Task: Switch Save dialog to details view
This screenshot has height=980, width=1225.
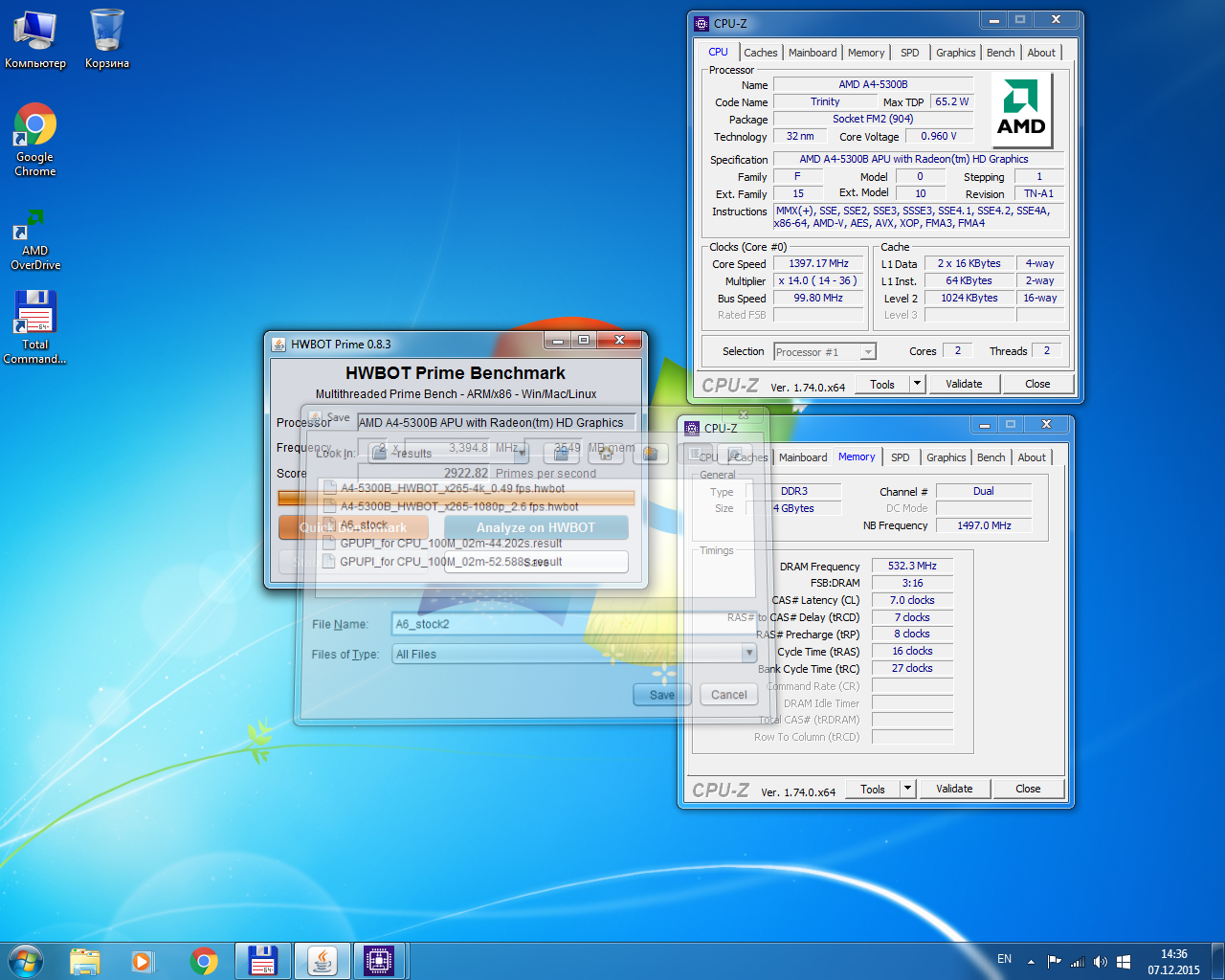Action: 734,453
